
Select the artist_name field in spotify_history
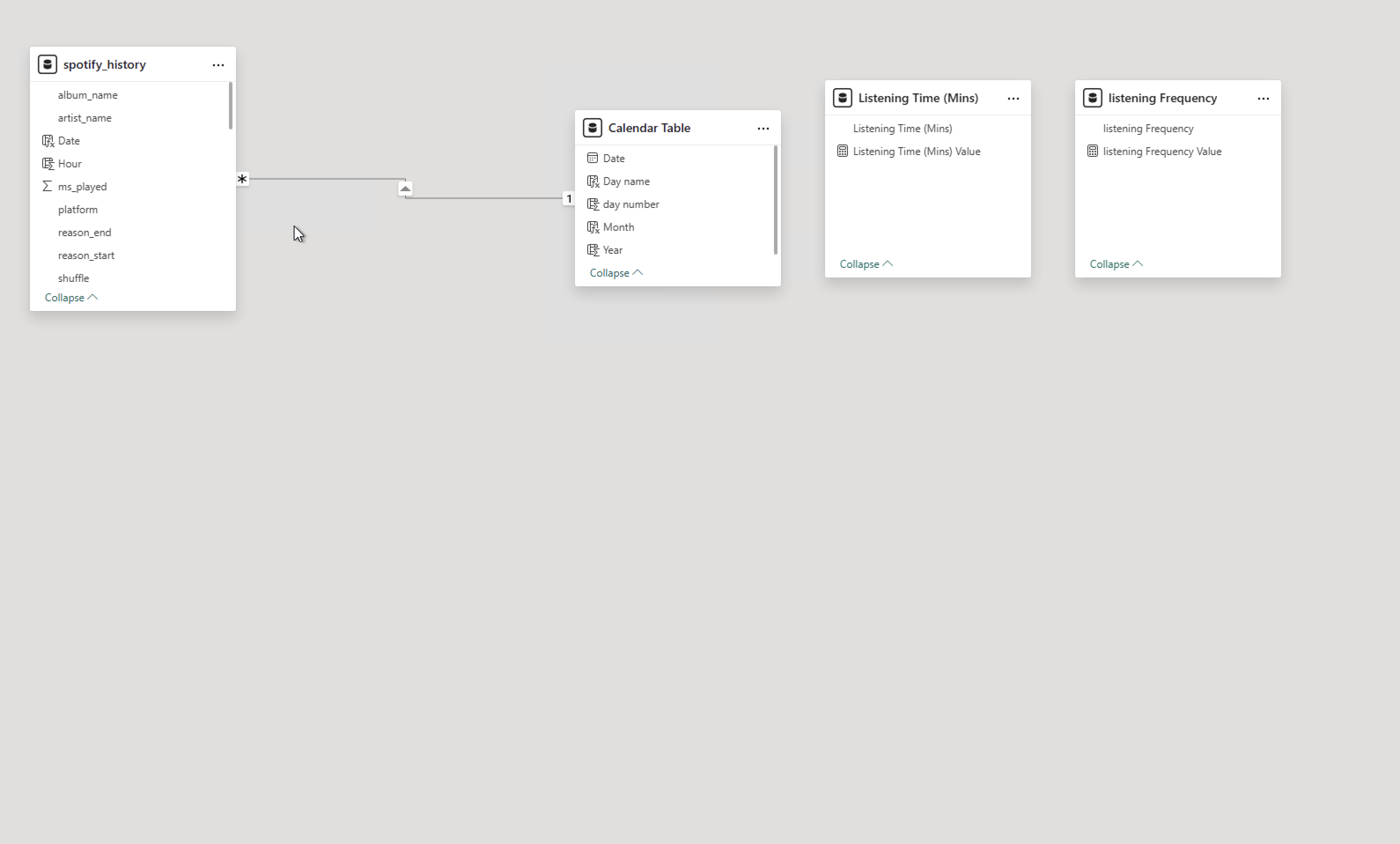(85, 118)
